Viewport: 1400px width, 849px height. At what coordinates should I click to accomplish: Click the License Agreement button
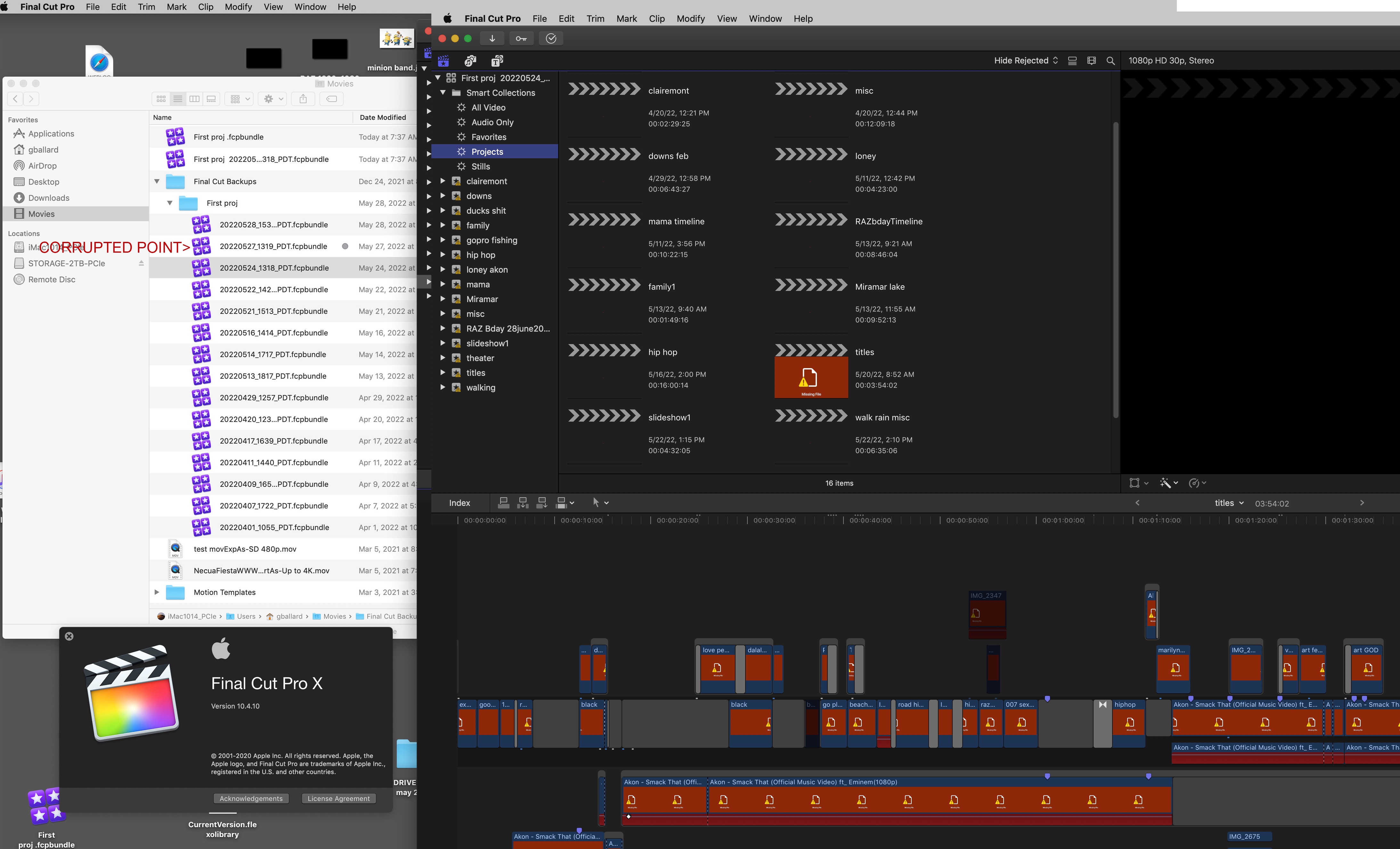click(x=339, y=798)
